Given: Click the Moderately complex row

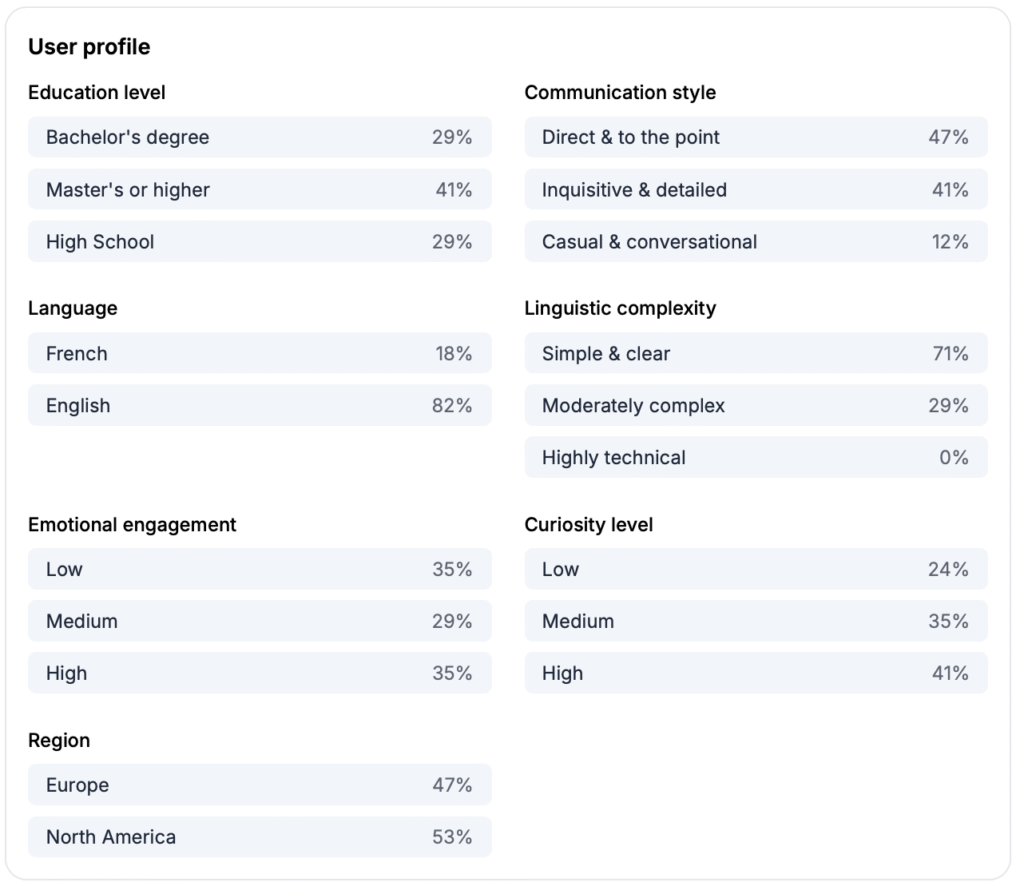Looking at the screenshot, I should tap(755, 405).
